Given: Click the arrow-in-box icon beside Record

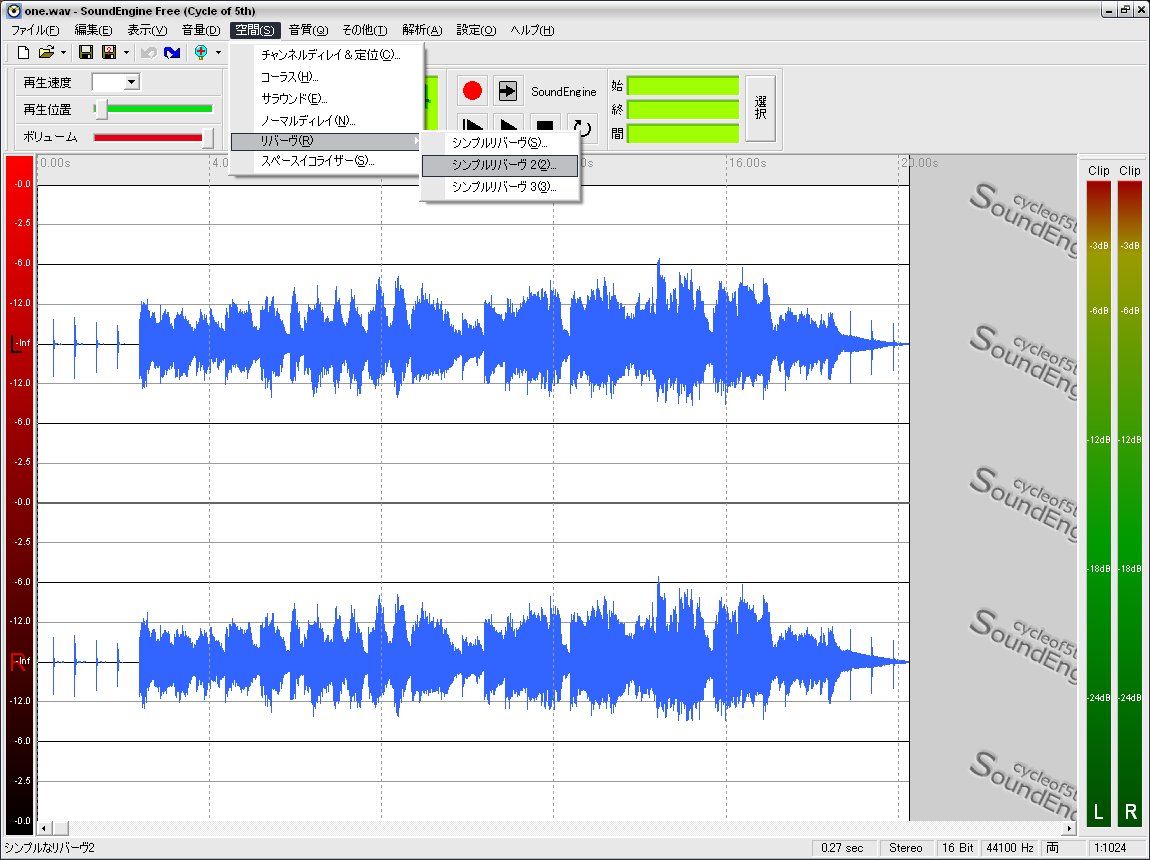Looking at the screenshot, I should click(x=508, y=91).
